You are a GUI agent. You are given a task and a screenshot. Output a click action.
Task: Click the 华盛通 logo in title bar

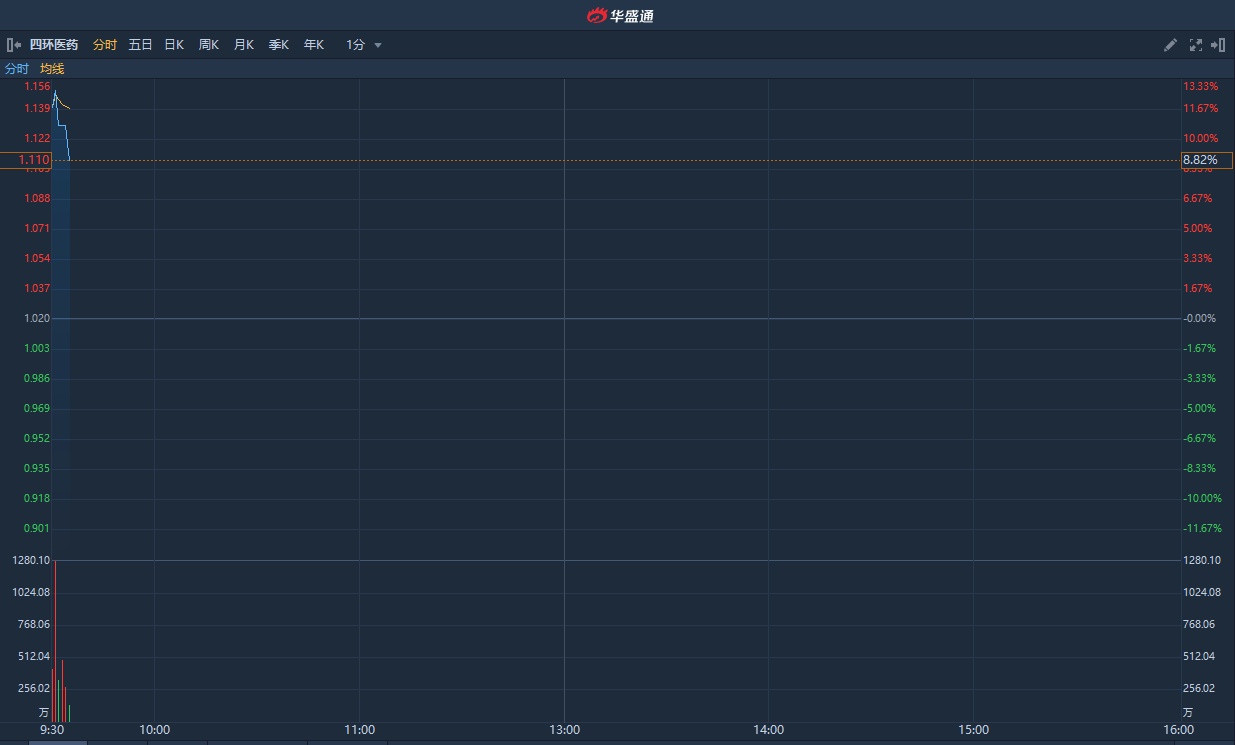click(x=620, y=15)
